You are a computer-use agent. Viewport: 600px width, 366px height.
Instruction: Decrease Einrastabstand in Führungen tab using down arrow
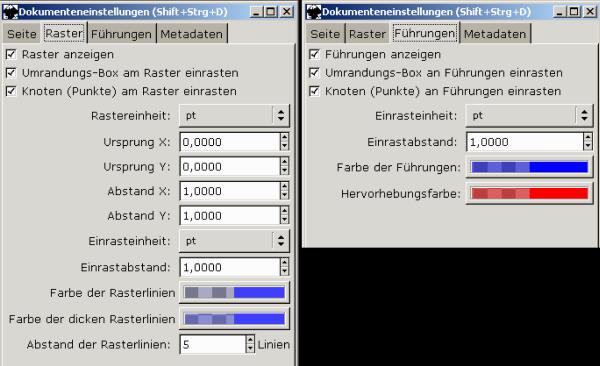pos(588,147)
